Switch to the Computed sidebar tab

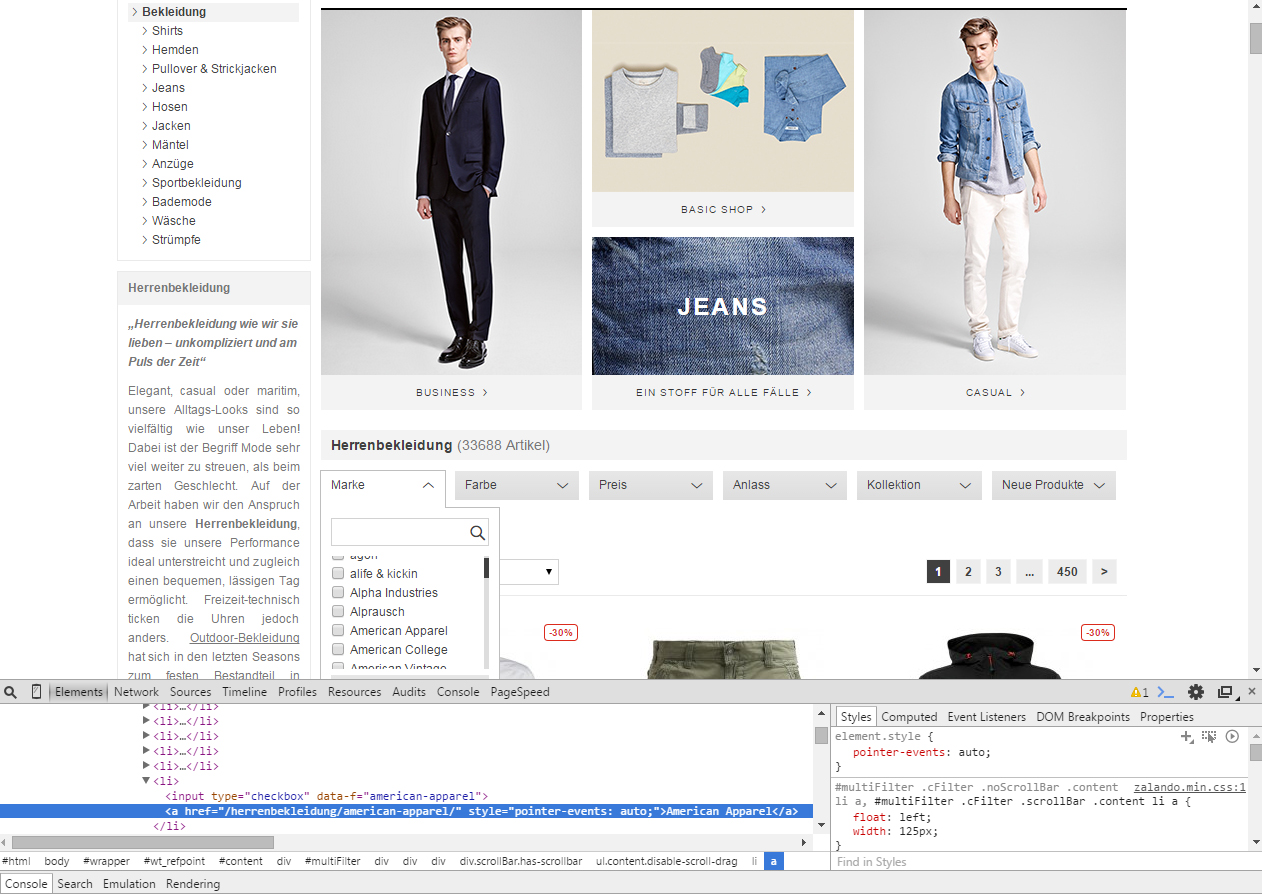909,717
